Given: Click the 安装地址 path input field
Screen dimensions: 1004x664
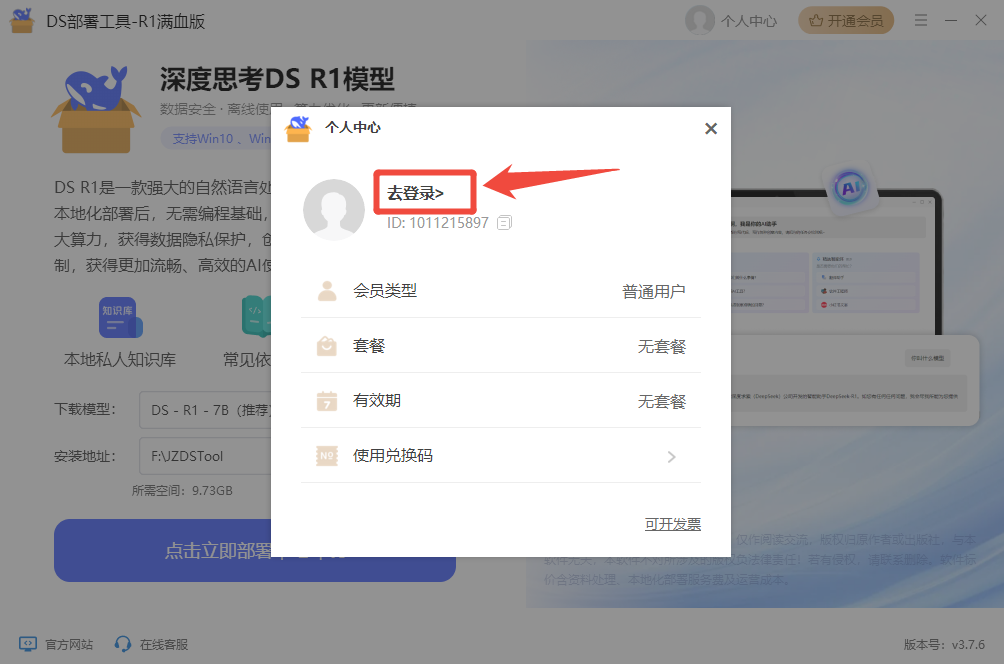Looking at the screenshot, I should tap(205, 456).
